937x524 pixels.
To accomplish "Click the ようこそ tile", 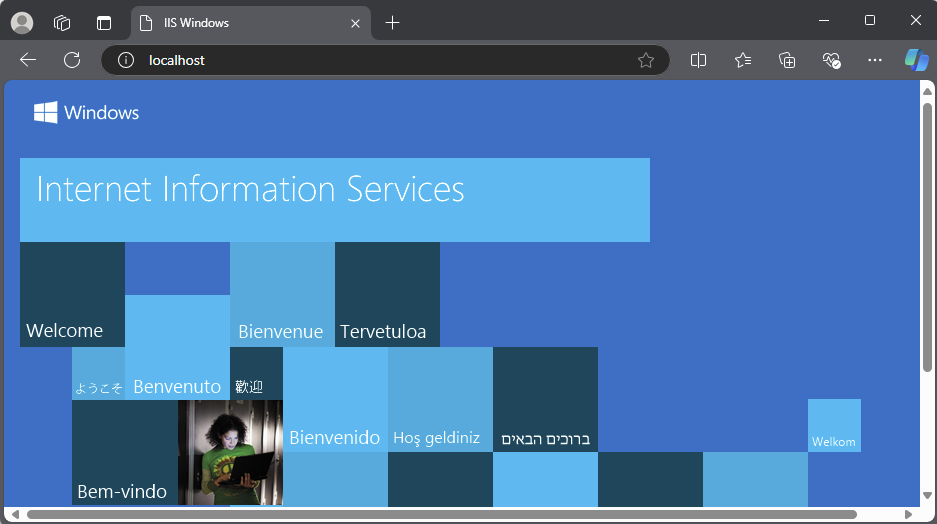I will pos(99,373).
